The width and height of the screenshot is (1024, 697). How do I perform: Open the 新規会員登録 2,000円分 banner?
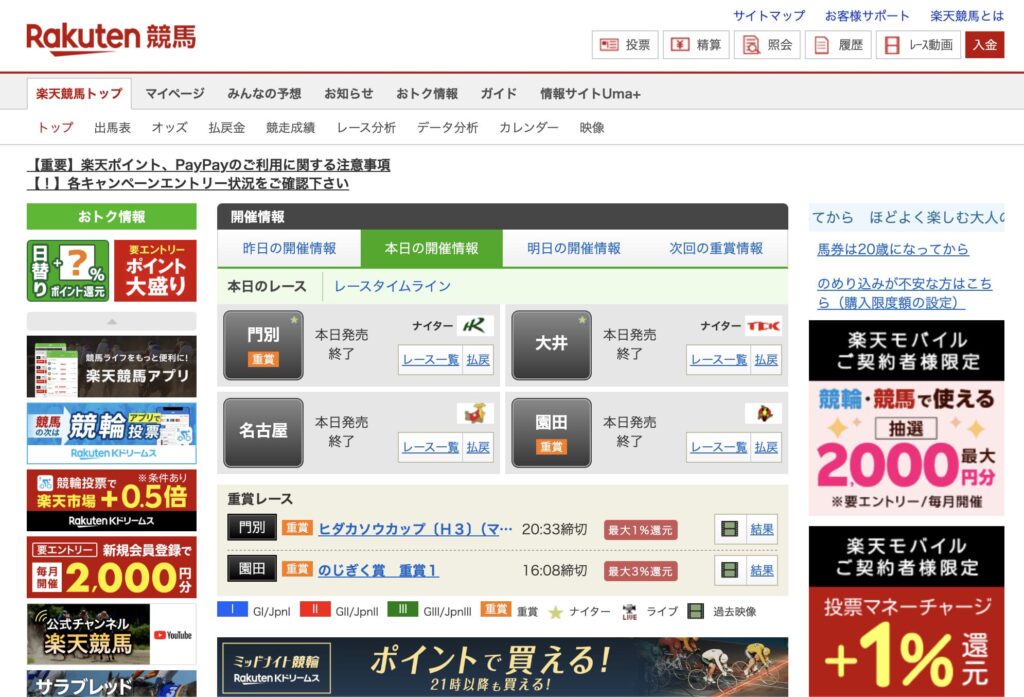coord(112,567)
